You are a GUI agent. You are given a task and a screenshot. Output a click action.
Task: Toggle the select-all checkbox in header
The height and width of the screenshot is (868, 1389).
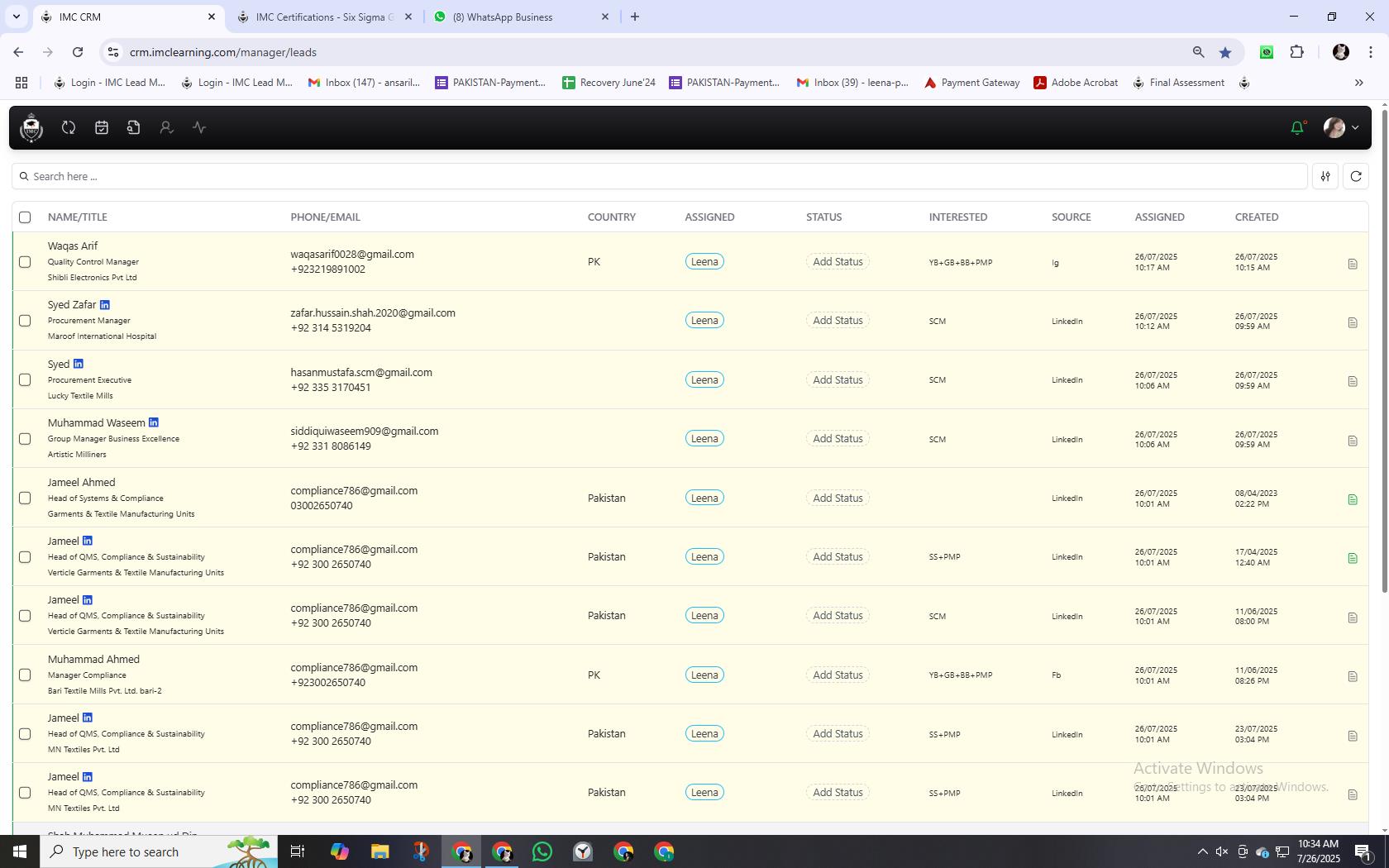[25, 217]
